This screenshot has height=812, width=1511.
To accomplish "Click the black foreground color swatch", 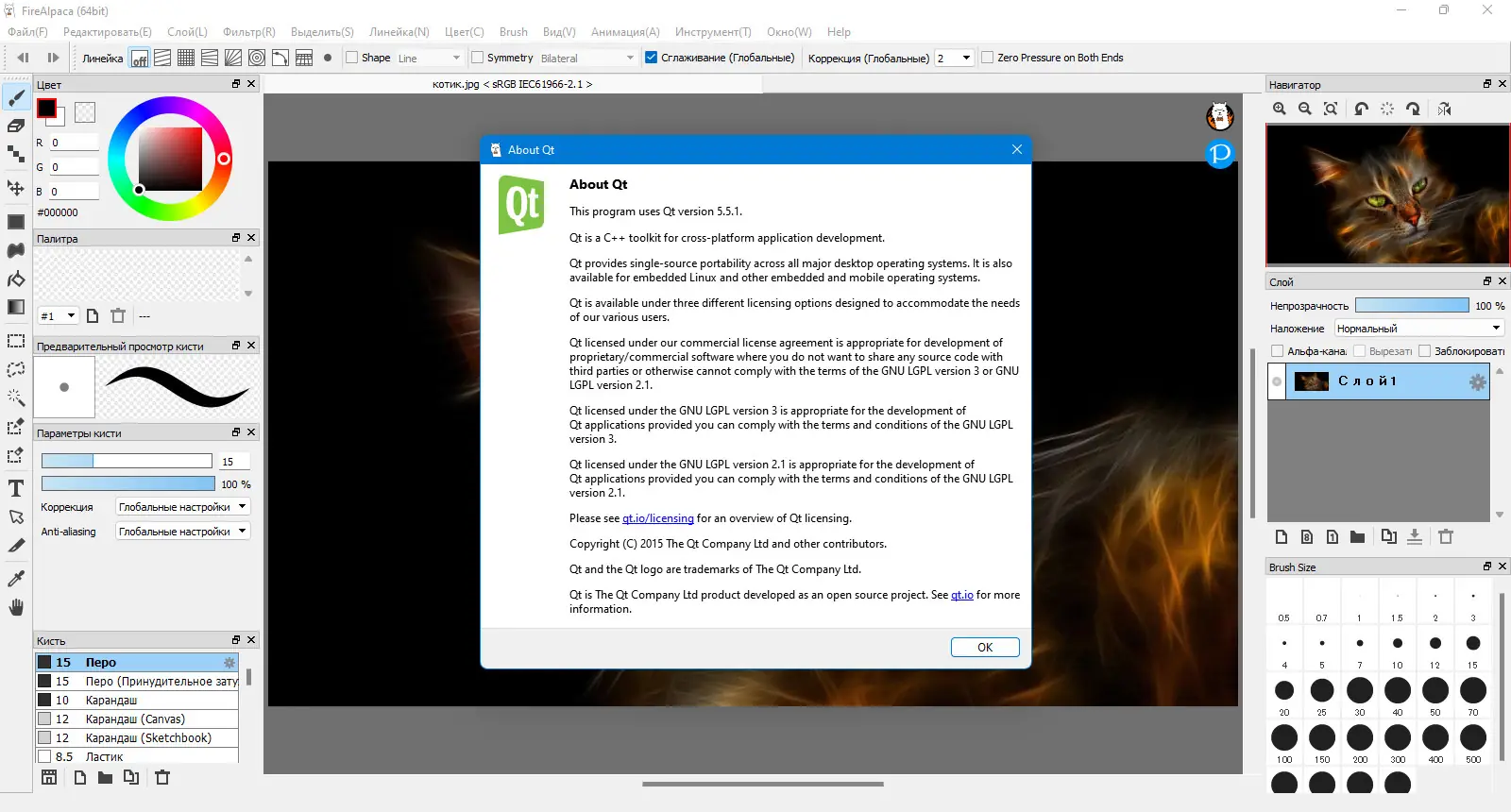I will pyautogui.click(x=46, y=108).
